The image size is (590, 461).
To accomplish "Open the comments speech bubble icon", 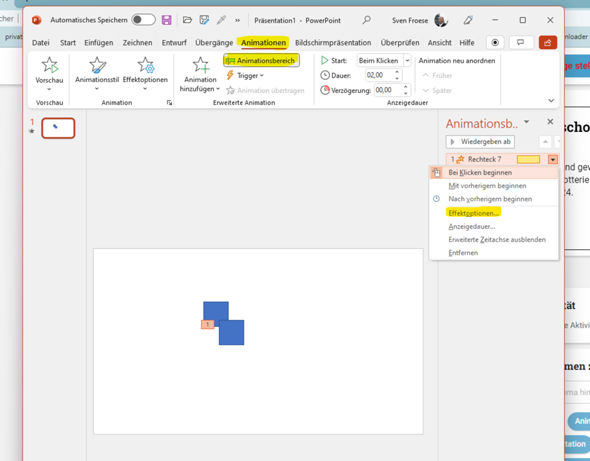I will [x=521, y=43].
